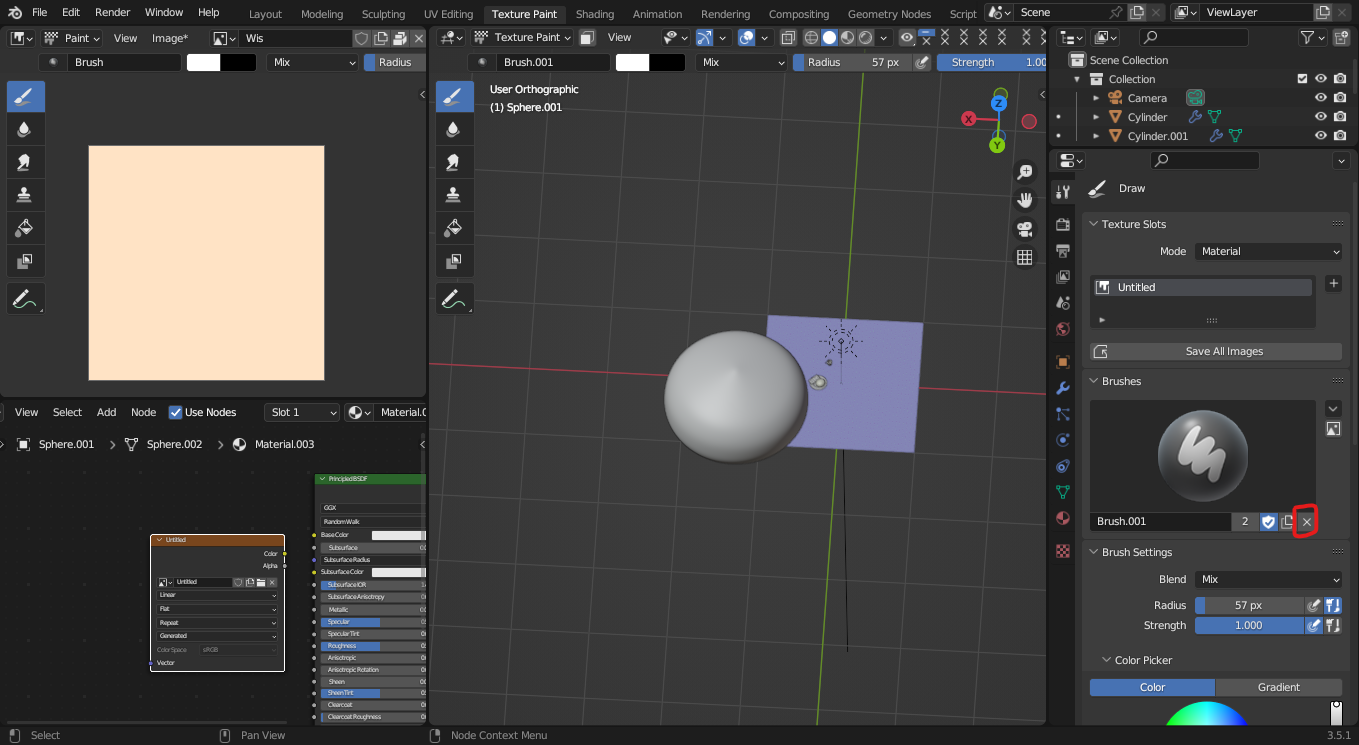Click the viewport pan hand icon
The image size is (1359, 745).
tap(1024, 200)
